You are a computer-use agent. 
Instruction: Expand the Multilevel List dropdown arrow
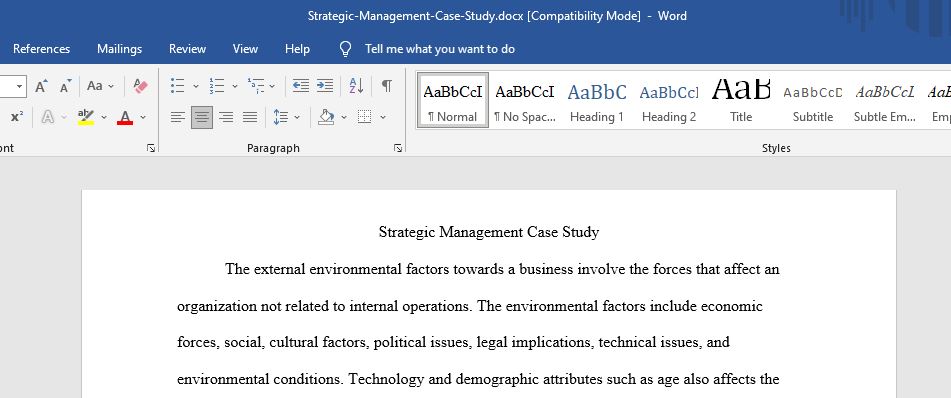pyautogui.click(x=272, y=86)
